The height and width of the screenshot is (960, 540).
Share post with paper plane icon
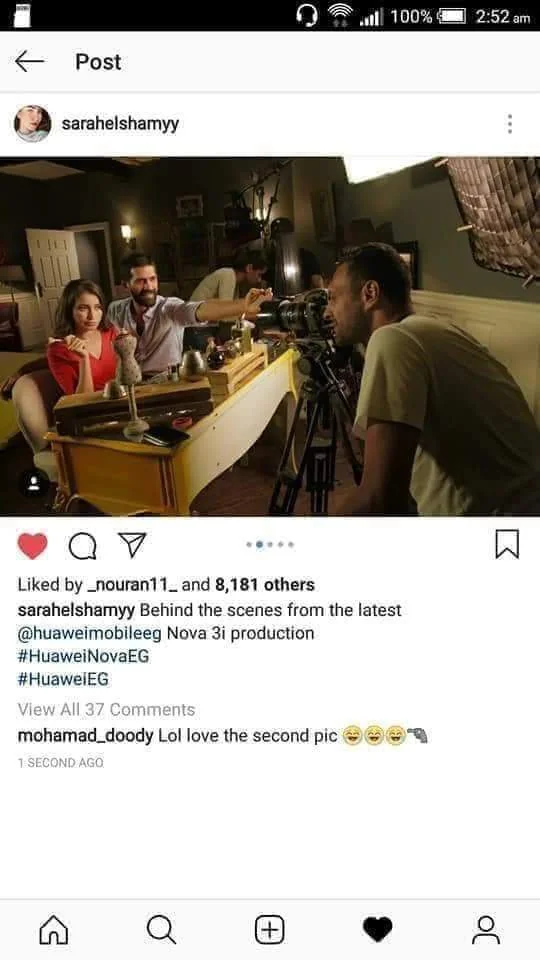coord(132,544)
